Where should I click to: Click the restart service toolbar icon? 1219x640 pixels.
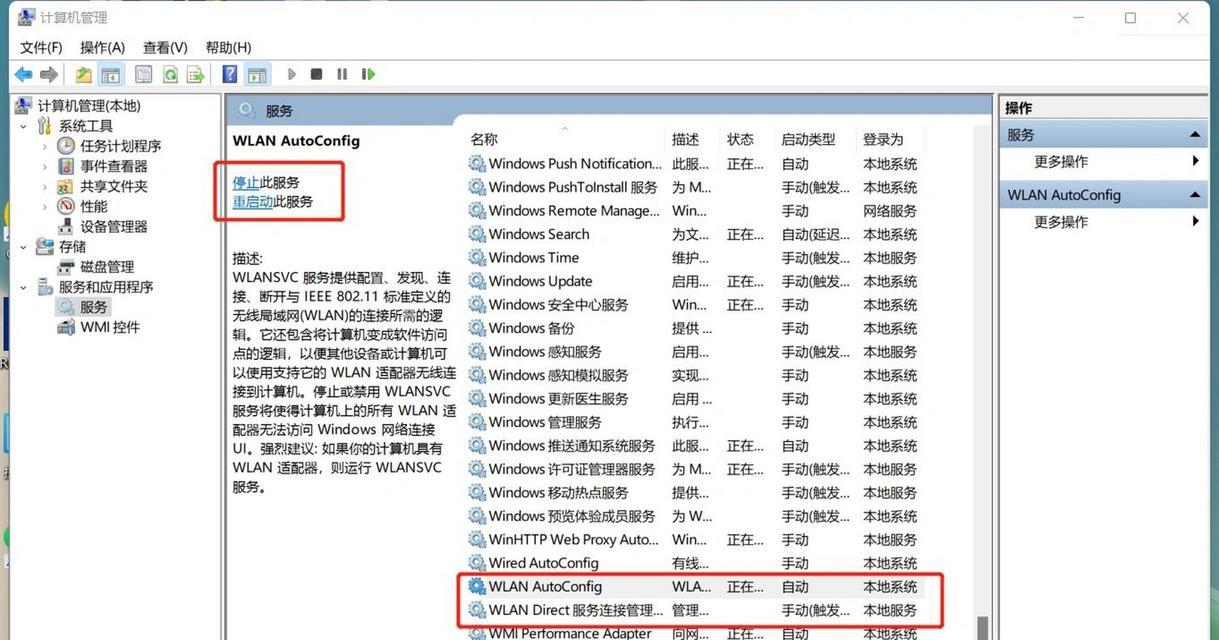point(368,74)
